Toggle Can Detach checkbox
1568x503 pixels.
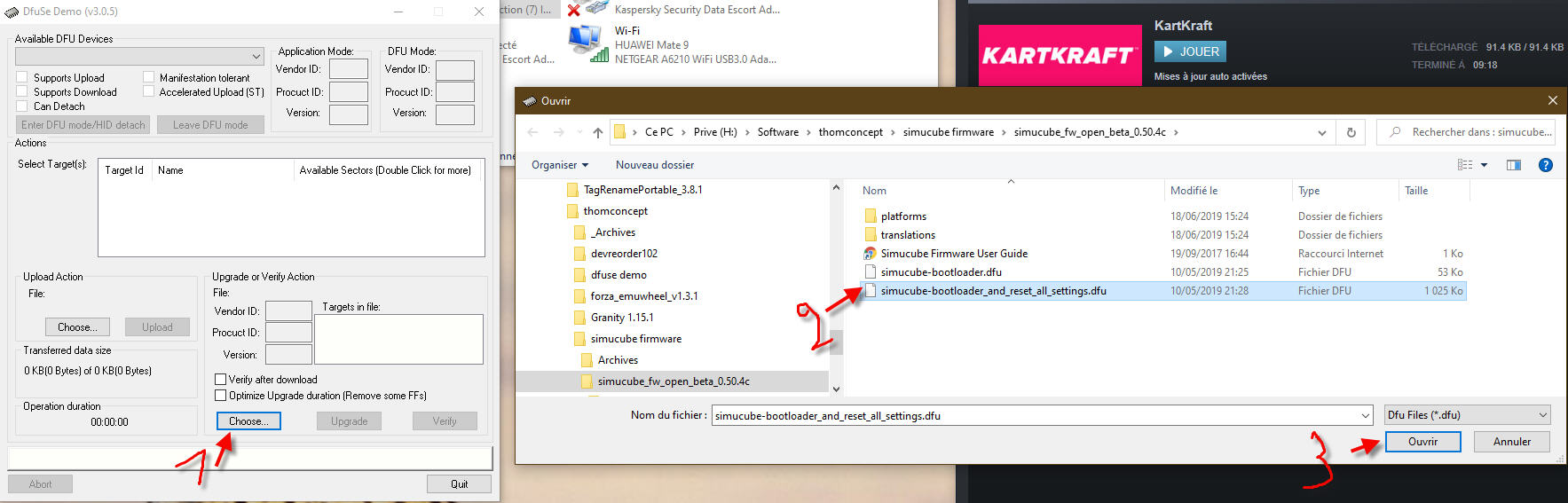click(22, 106)
